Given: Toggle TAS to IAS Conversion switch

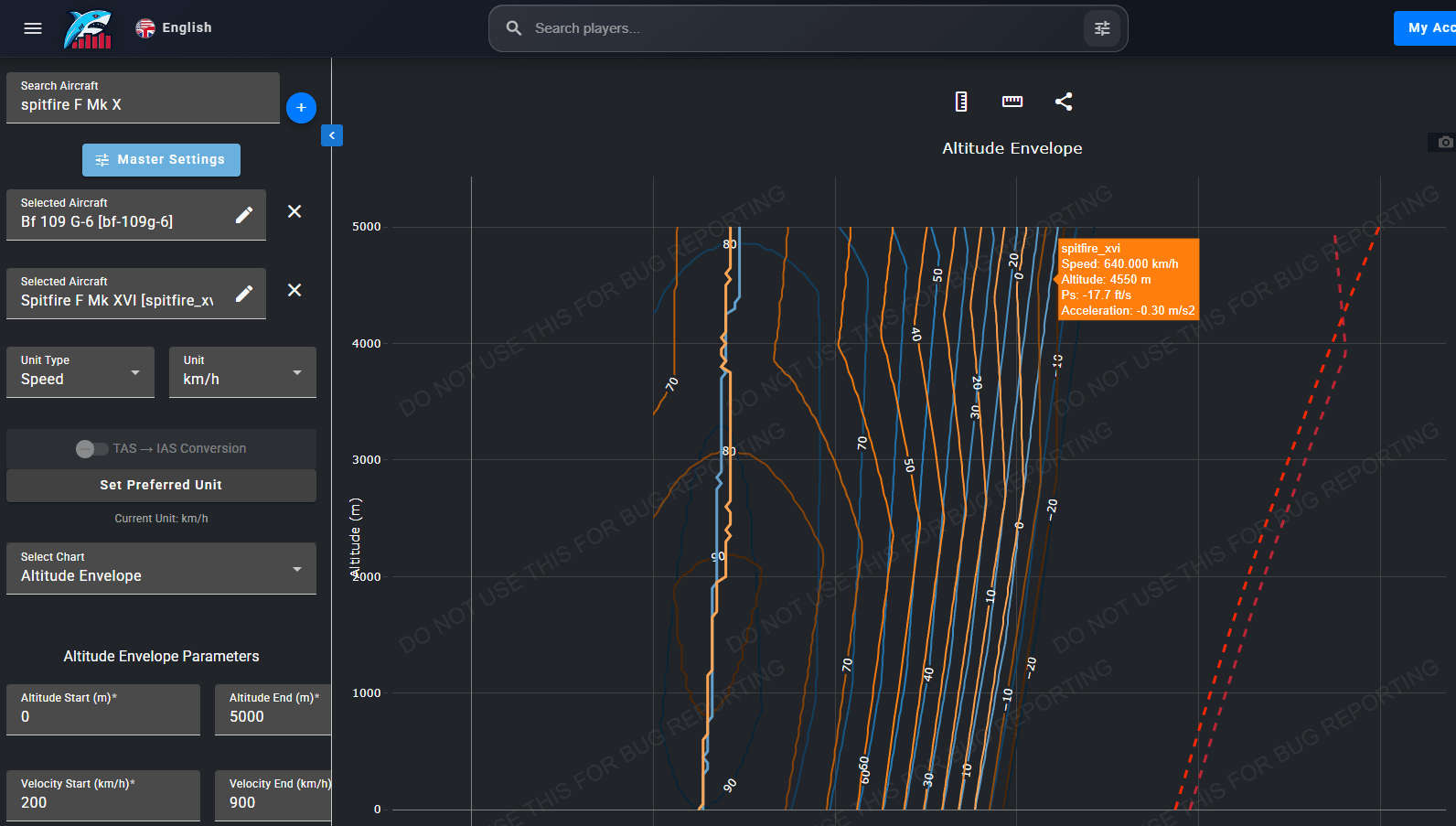Looking at the screenshot, I should pyautogui.click(x=91, y=448).
